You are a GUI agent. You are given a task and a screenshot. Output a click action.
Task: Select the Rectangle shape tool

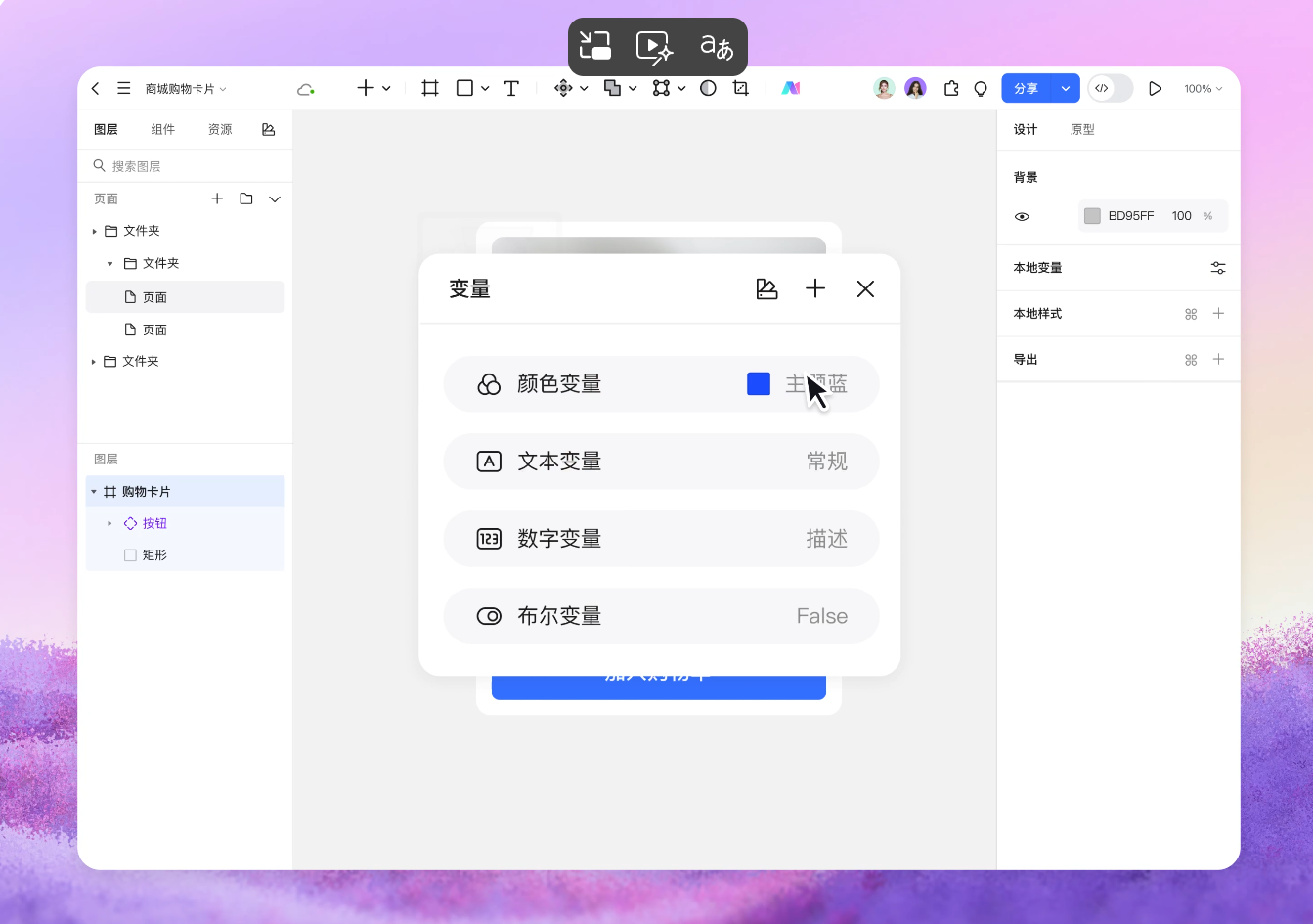coord(463,88)
